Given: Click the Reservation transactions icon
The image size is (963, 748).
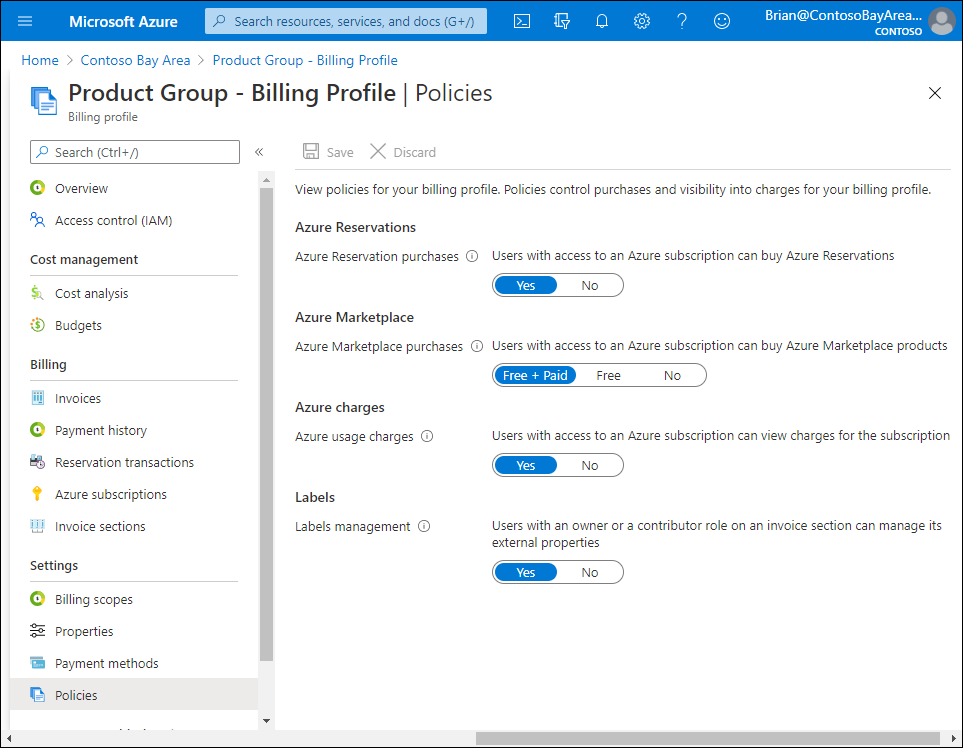Looking at the screenshot, I should click(x=37, y=462).
